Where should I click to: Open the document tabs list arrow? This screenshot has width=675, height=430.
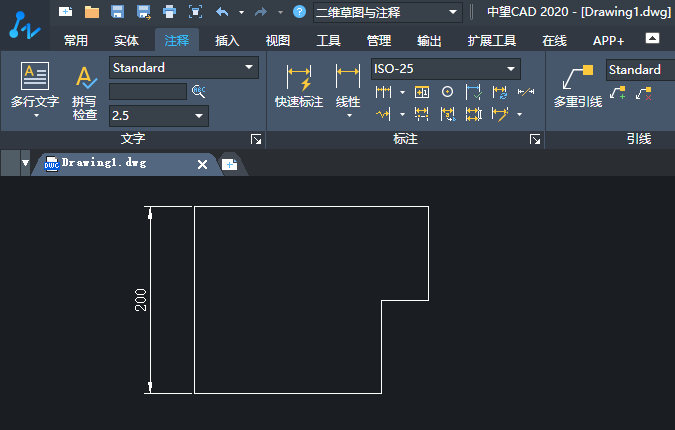click(x=25, y=163)
